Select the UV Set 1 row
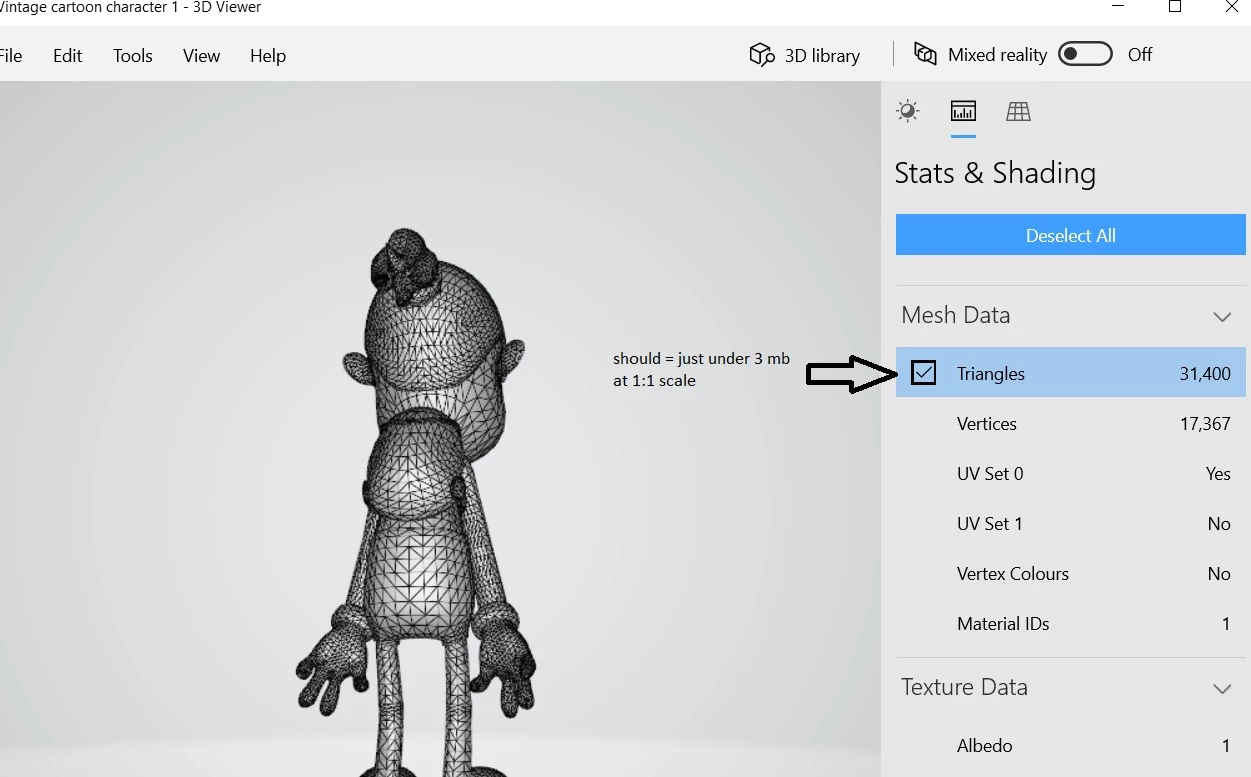Screen dimensions: 1251x777 [x=1070, y=523]
